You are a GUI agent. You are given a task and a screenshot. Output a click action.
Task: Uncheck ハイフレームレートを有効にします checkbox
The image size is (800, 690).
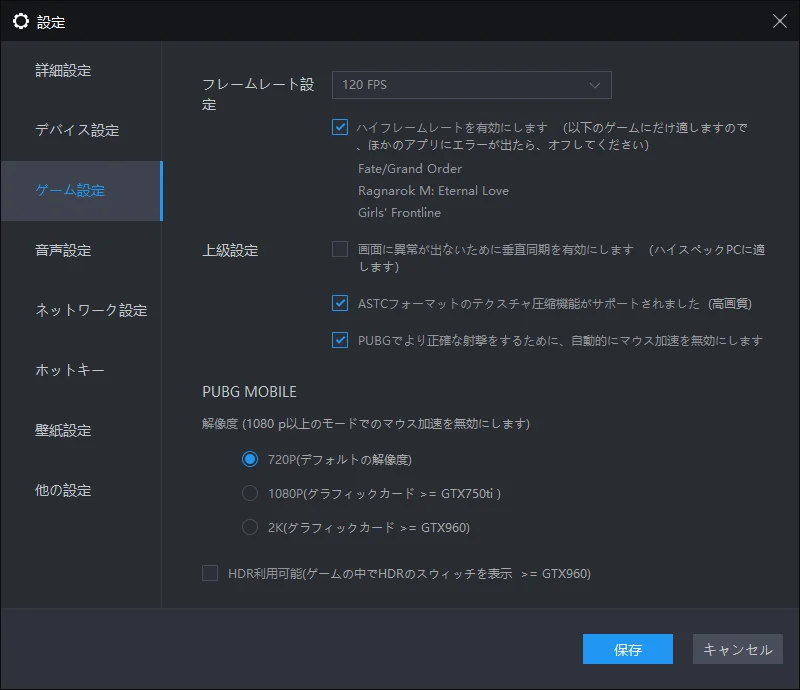point(340,127)
